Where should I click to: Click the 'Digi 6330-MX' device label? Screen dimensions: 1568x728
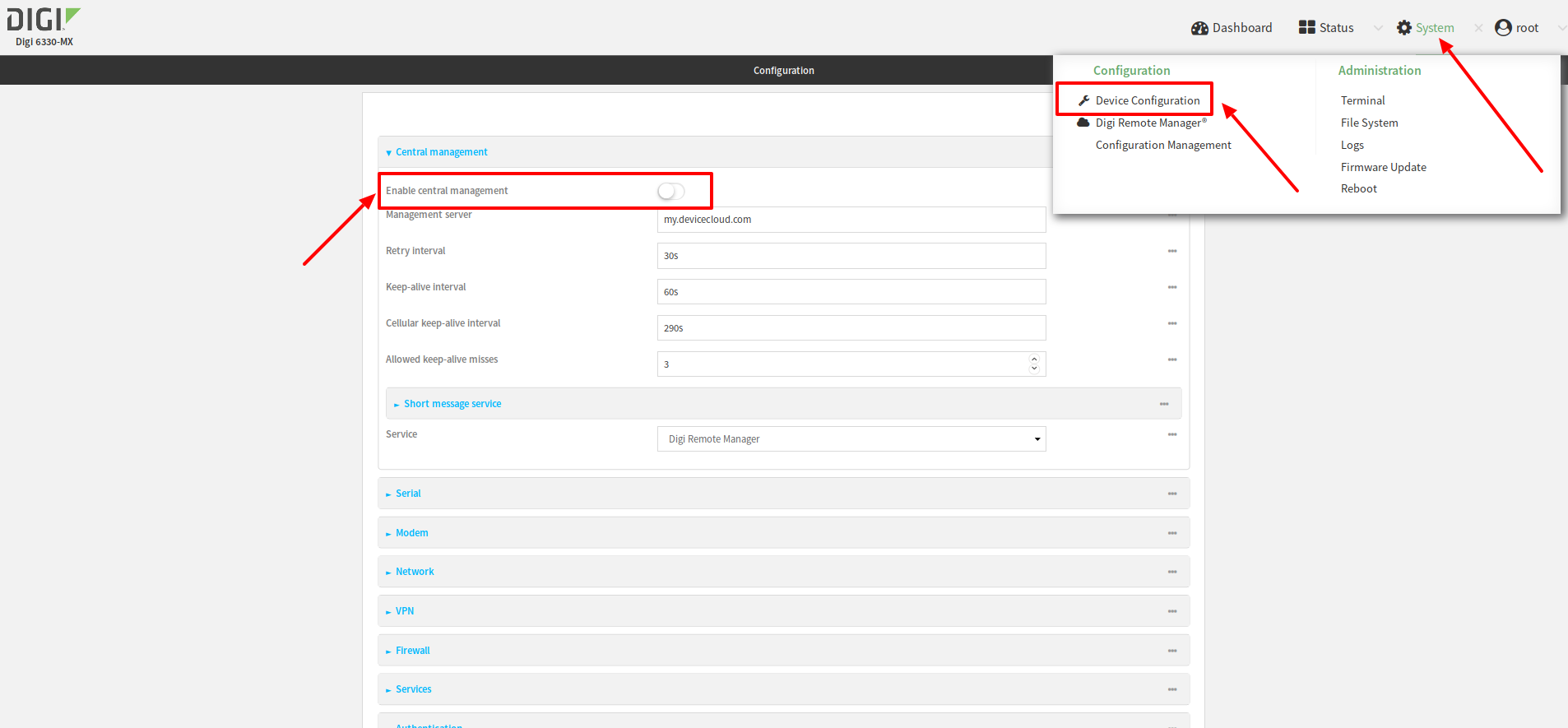pyautogui.click(x=44, y=42)
